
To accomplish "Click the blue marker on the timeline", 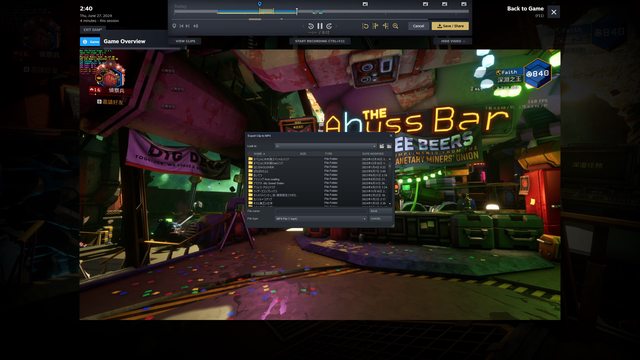I will click(260, 4).
